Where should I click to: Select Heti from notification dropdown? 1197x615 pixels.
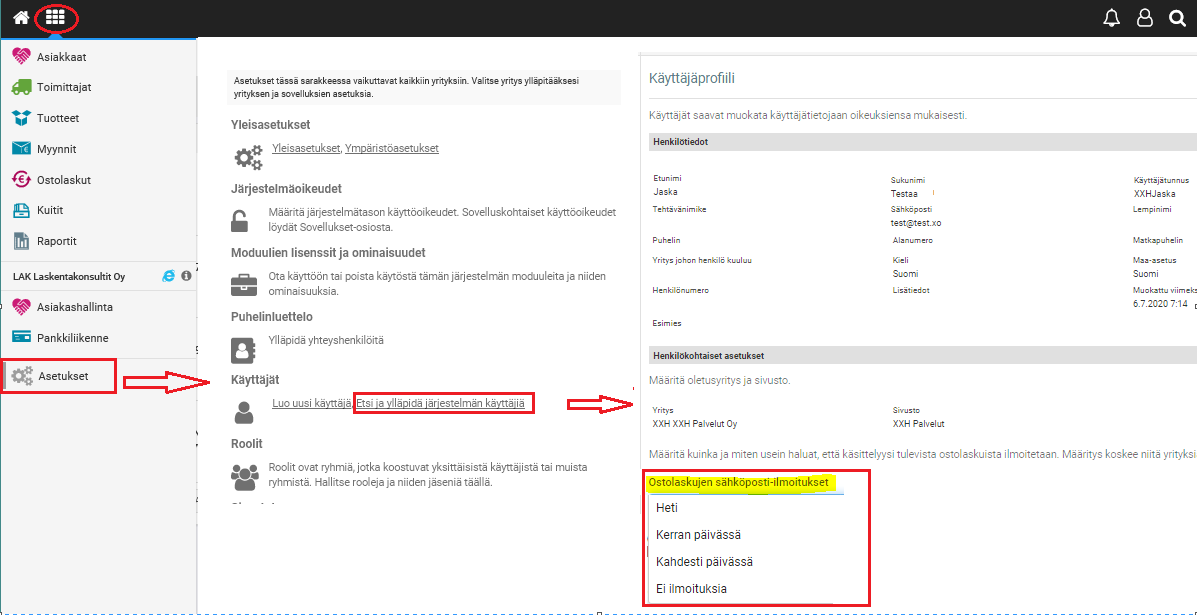pyautogui.click(x=667, y=508)
